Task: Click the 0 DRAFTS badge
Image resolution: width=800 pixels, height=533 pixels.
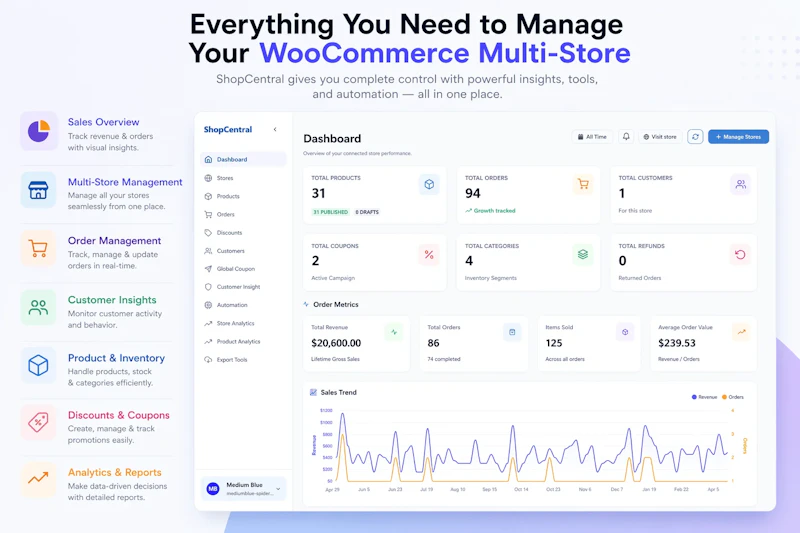Action: (x=367, y=212)
